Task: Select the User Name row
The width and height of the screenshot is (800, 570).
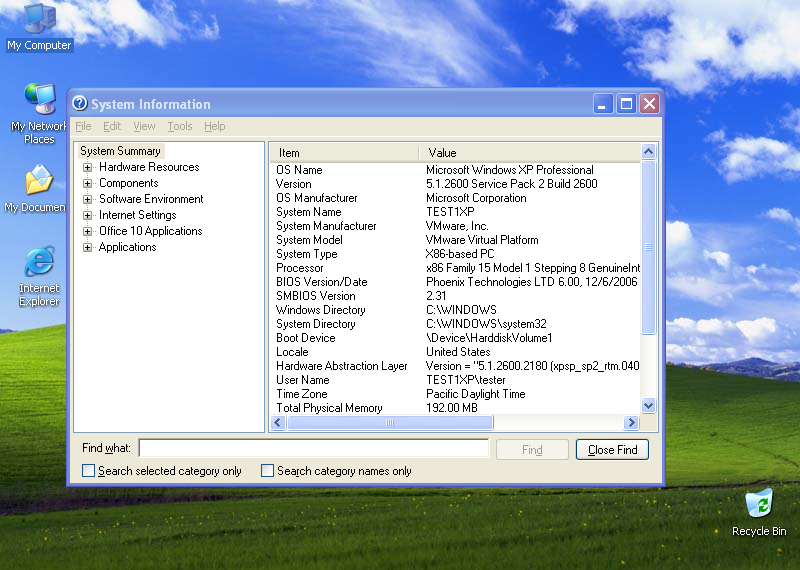Action: click(455, 380)
